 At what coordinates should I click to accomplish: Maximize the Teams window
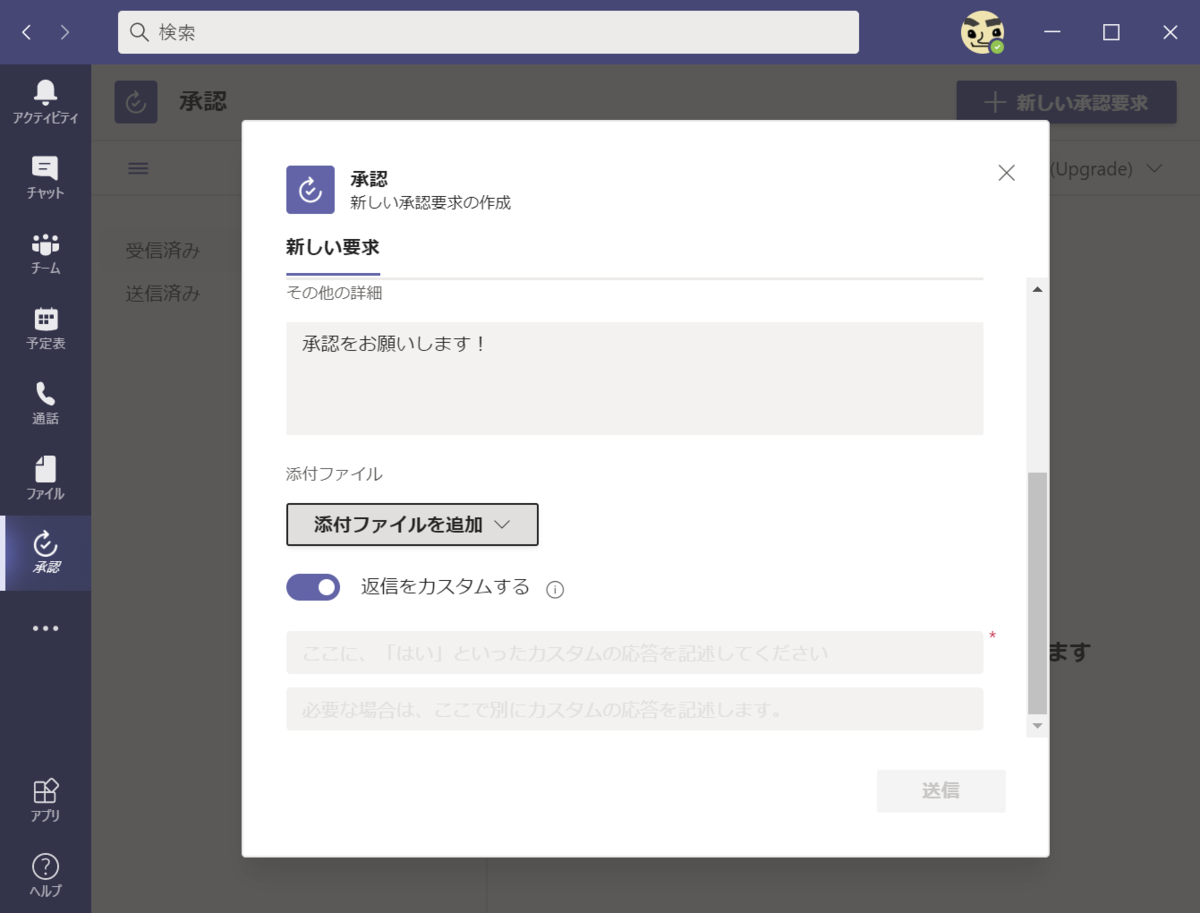coord(1111,32)
